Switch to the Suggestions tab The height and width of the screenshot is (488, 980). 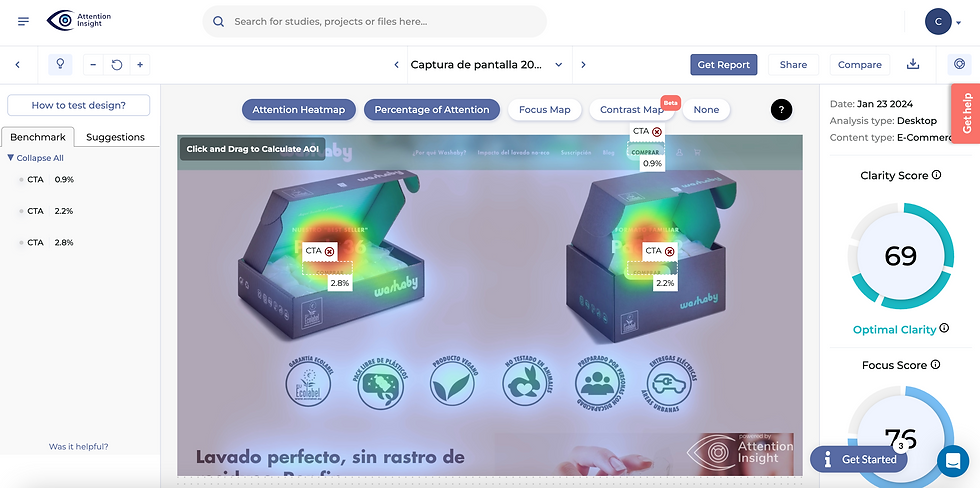(x=115, y=137)
